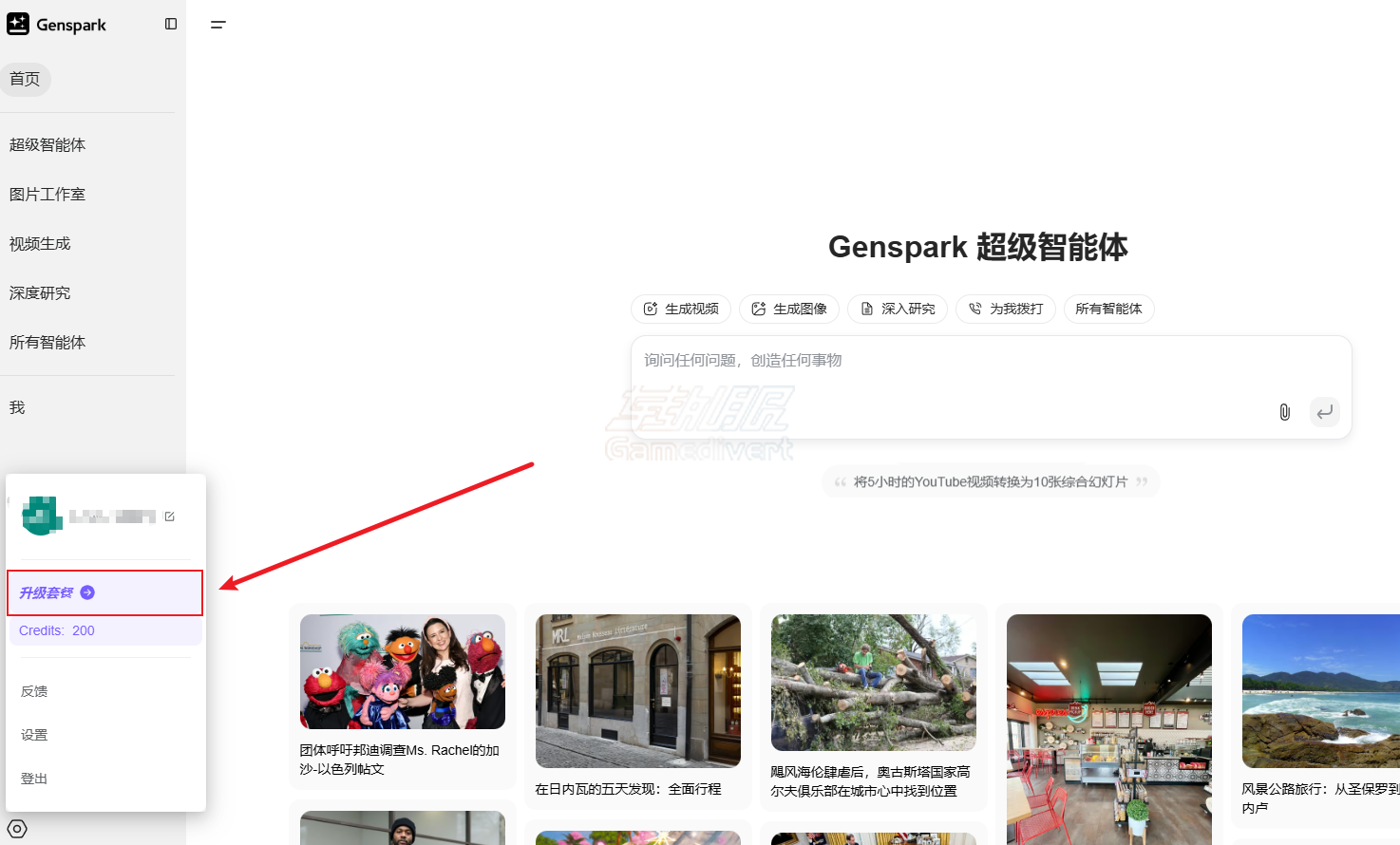Open 超级智能体 in the sidebar
The image size is (1400, 845).
tap(47, 144)
